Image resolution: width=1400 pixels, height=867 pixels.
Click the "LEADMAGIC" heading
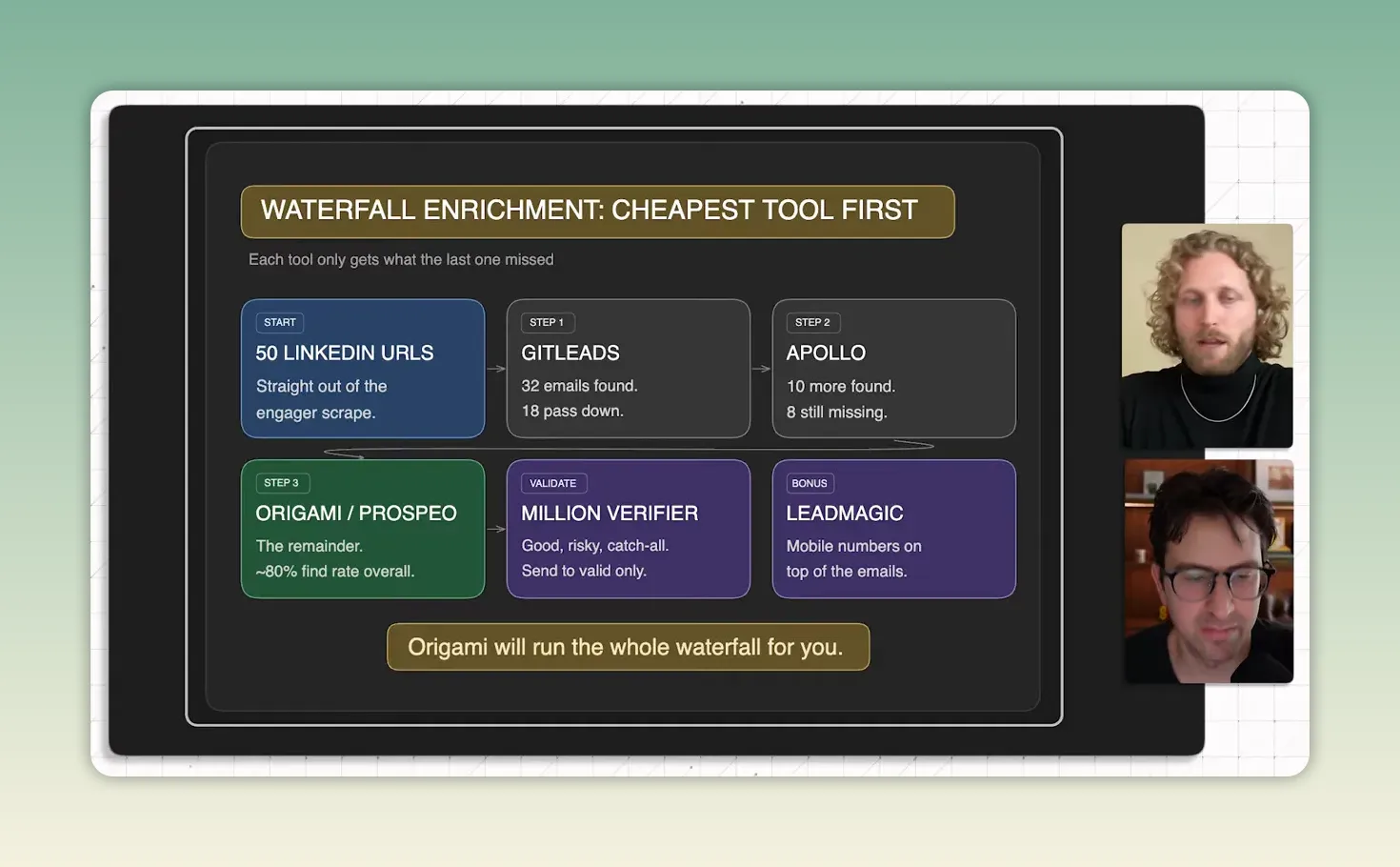[x=845, y=513]
